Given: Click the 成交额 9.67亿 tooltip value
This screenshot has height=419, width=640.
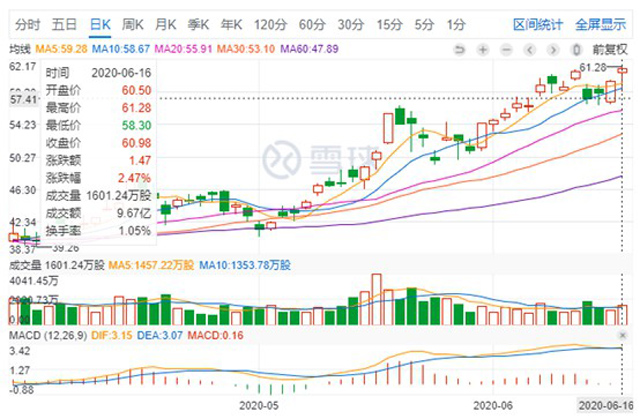Looking at the screenshot, I should pos(134,213).
